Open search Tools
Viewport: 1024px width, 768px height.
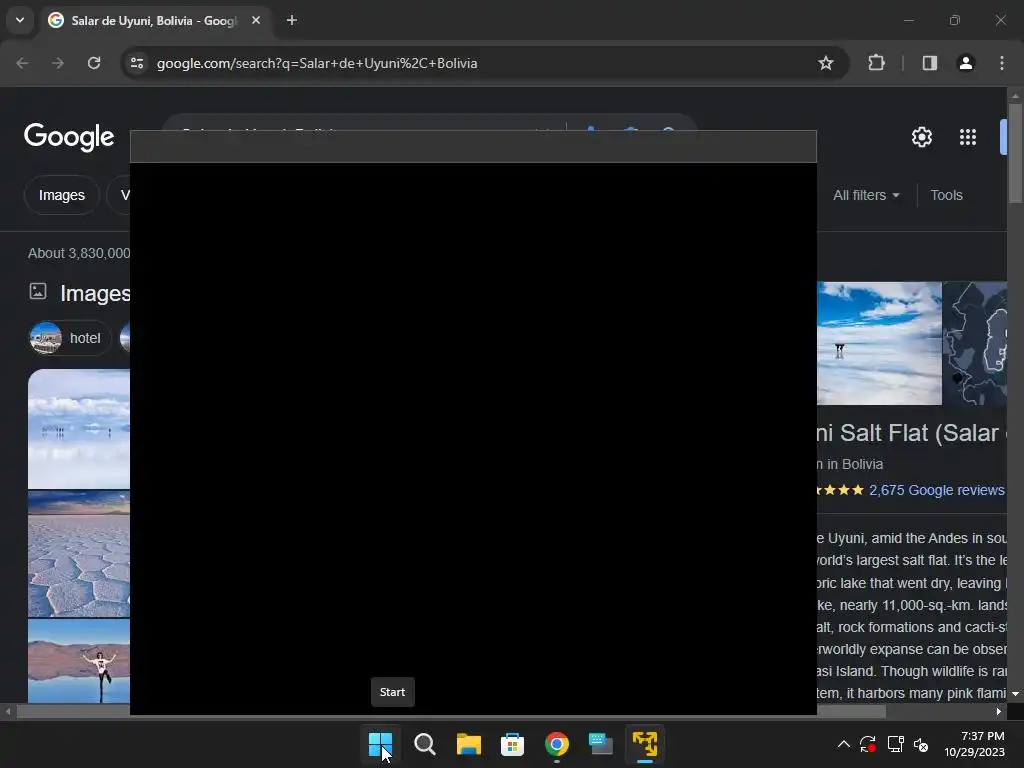(x=946, y=195)
